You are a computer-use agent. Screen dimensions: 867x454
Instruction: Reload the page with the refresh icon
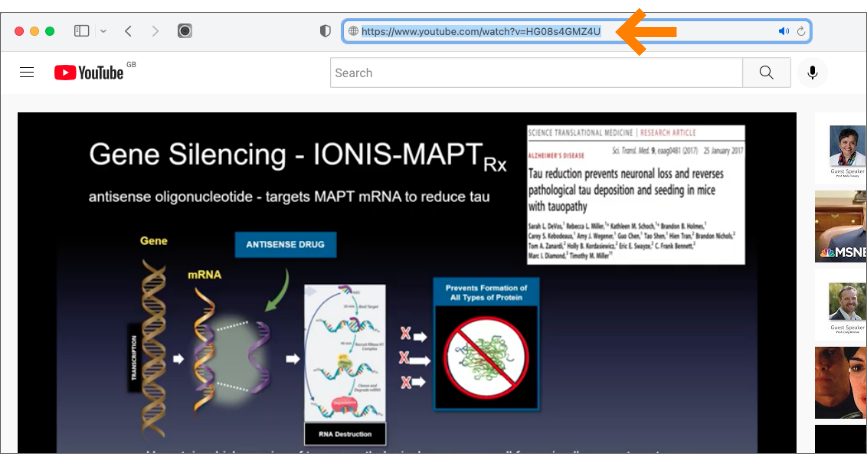801,31
